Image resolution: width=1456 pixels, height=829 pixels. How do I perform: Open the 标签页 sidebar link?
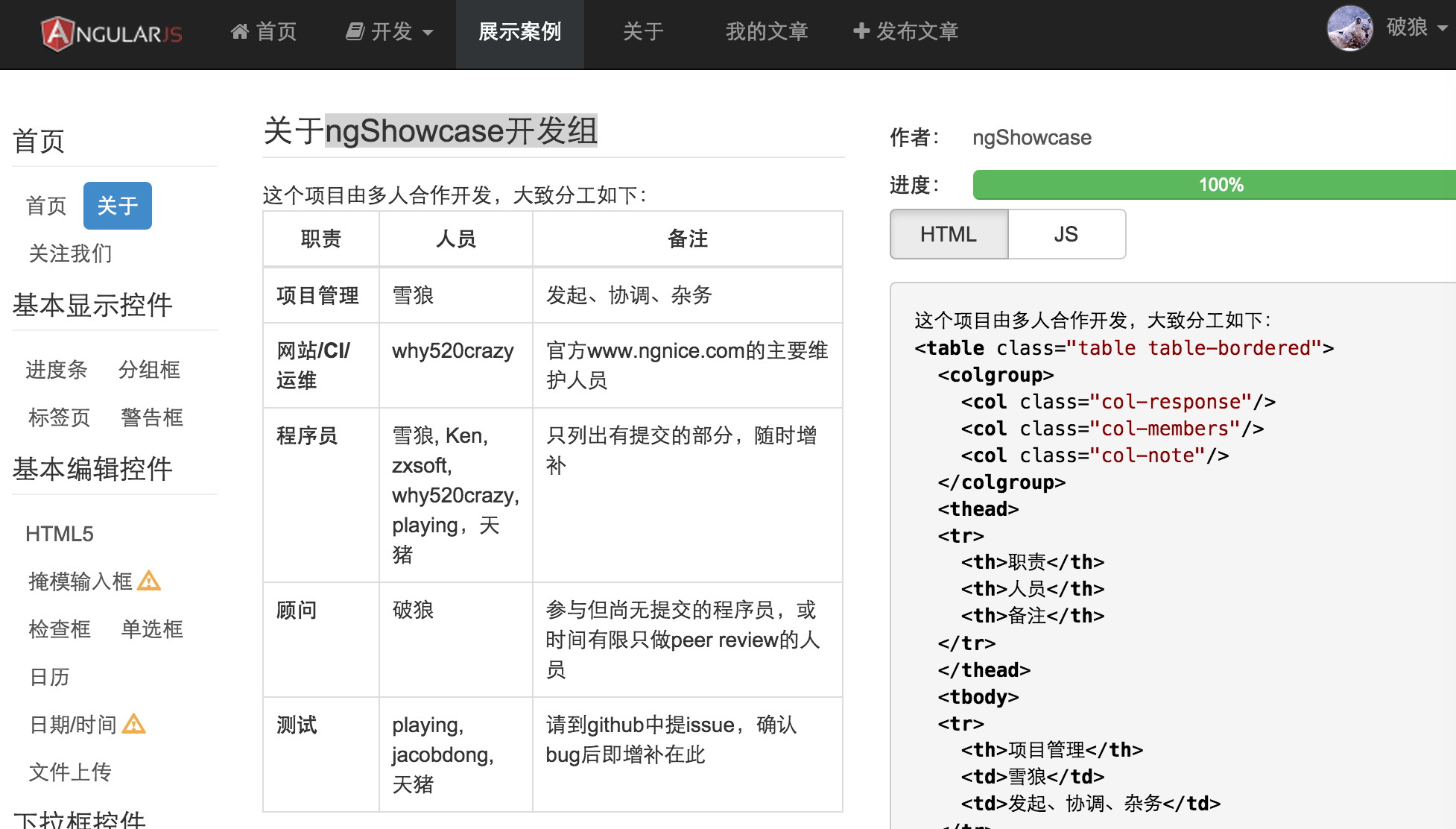click(x=60, y=417)
